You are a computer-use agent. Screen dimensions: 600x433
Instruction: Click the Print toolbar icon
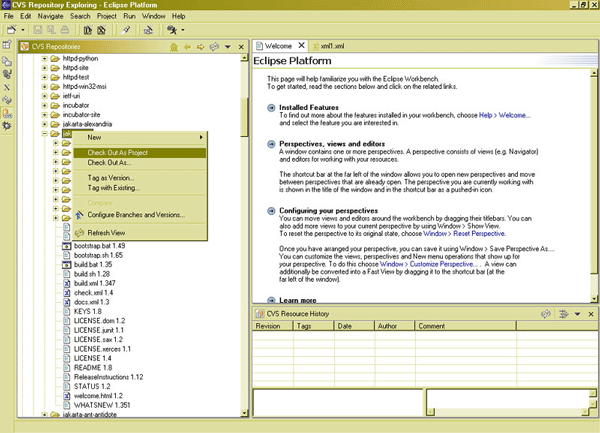(x=65, y=29)
